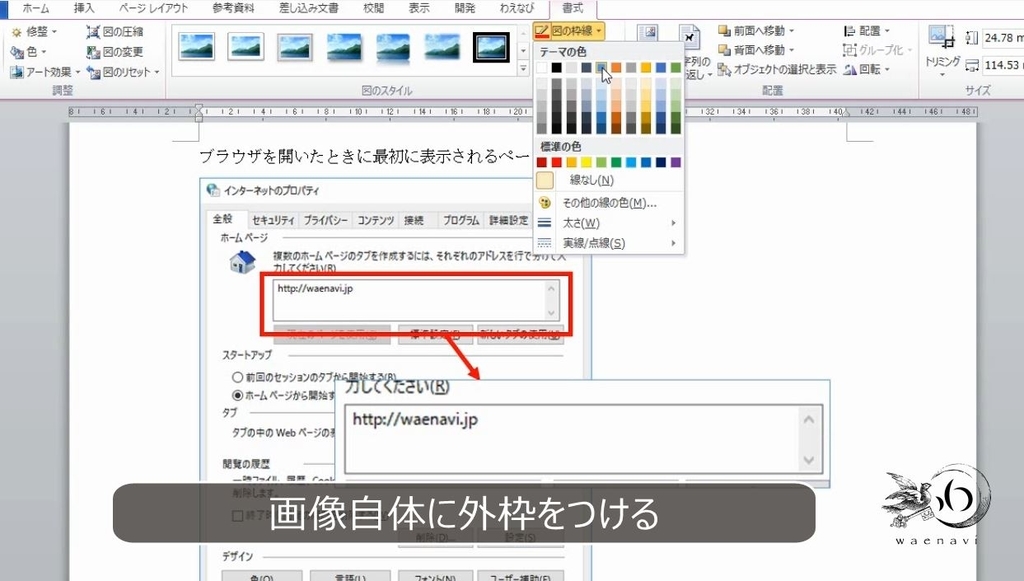This screenshot has height=581, width=1024.
Task: Expand the 前面へ移動 dropdown arrow
Action: pos(792,31)
